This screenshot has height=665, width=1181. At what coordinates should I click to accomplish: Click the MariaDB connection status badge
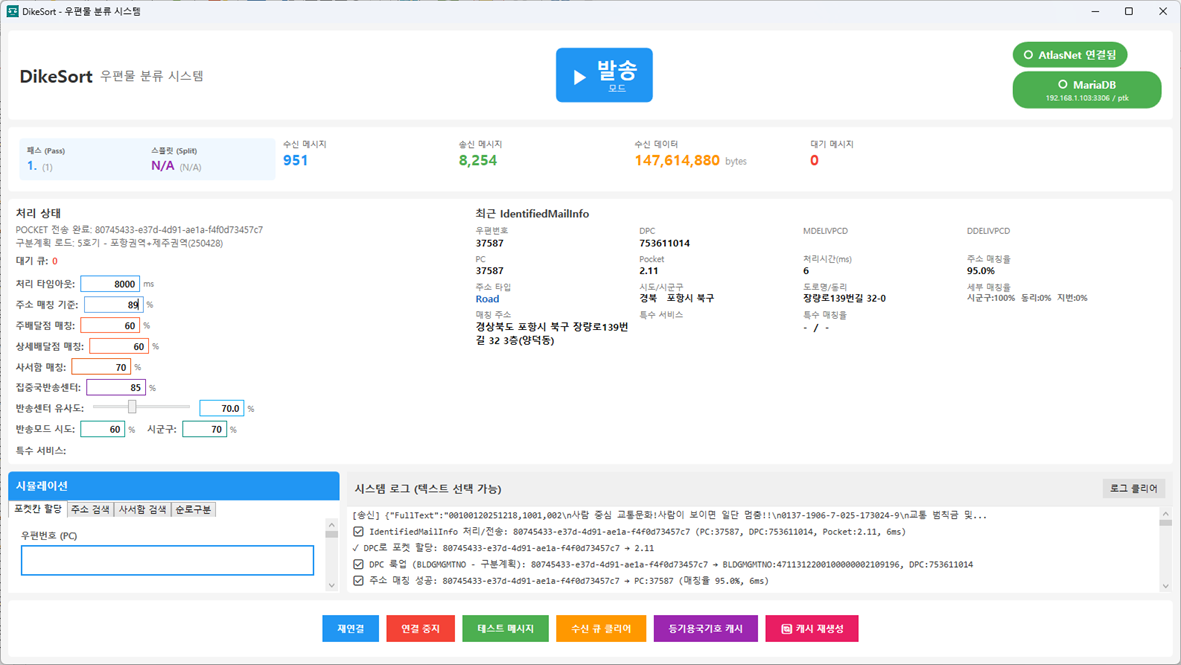pyautogui.click(x=1086, y=90)
